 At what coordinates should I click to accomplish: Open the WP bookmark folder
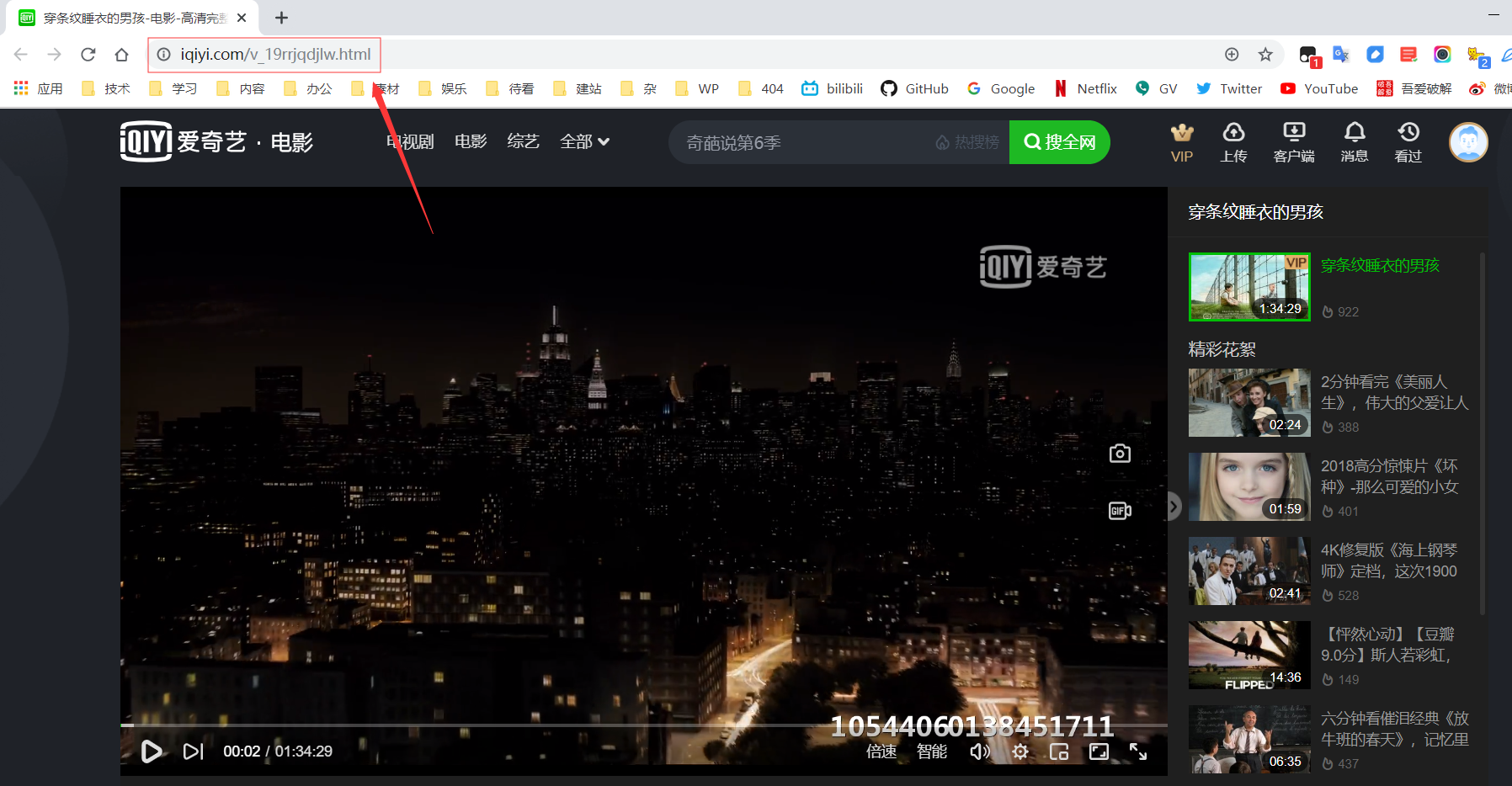pos(697,88)
